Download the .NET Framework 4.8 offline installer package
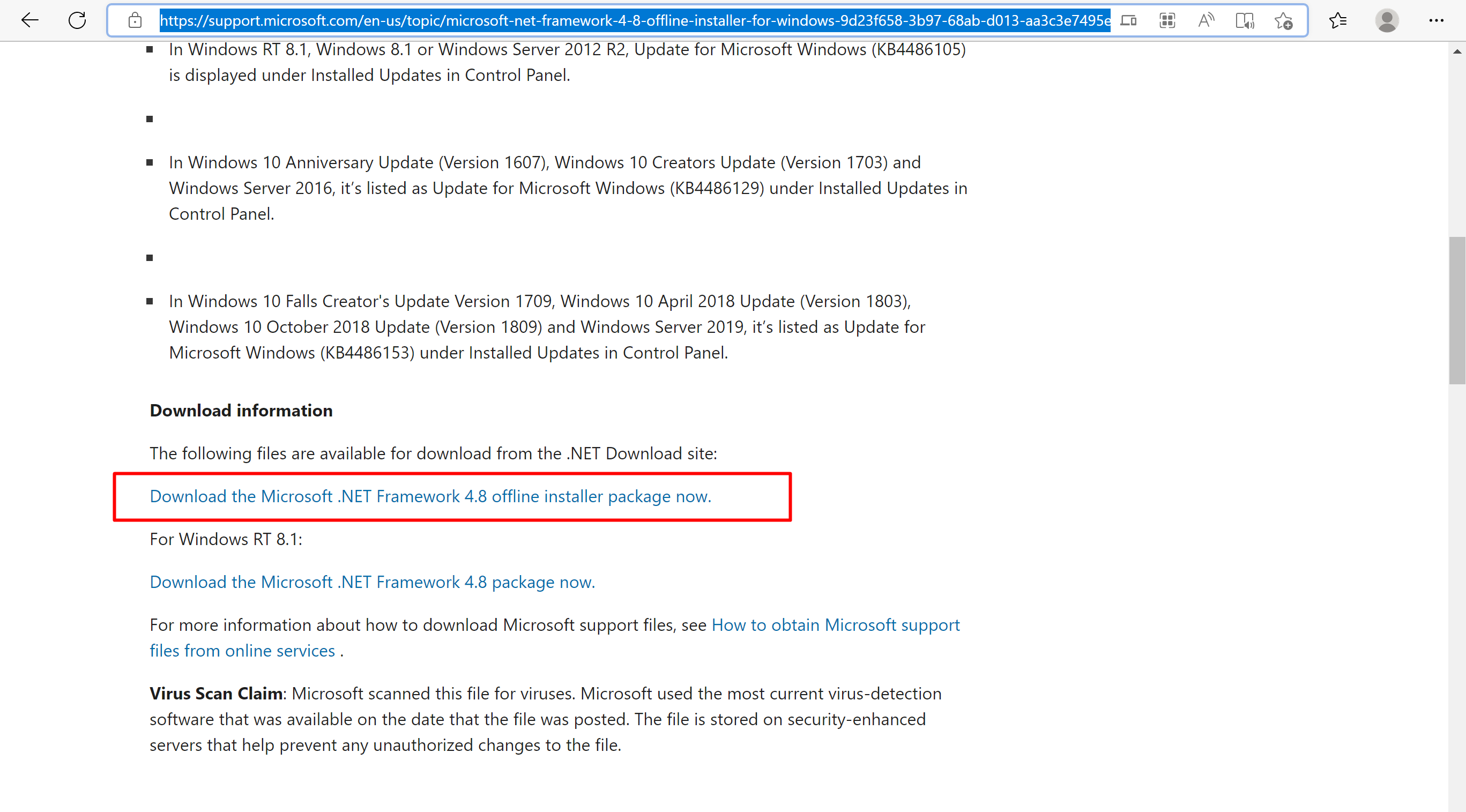Viewport: 1466px width, 812px height. 430,496
